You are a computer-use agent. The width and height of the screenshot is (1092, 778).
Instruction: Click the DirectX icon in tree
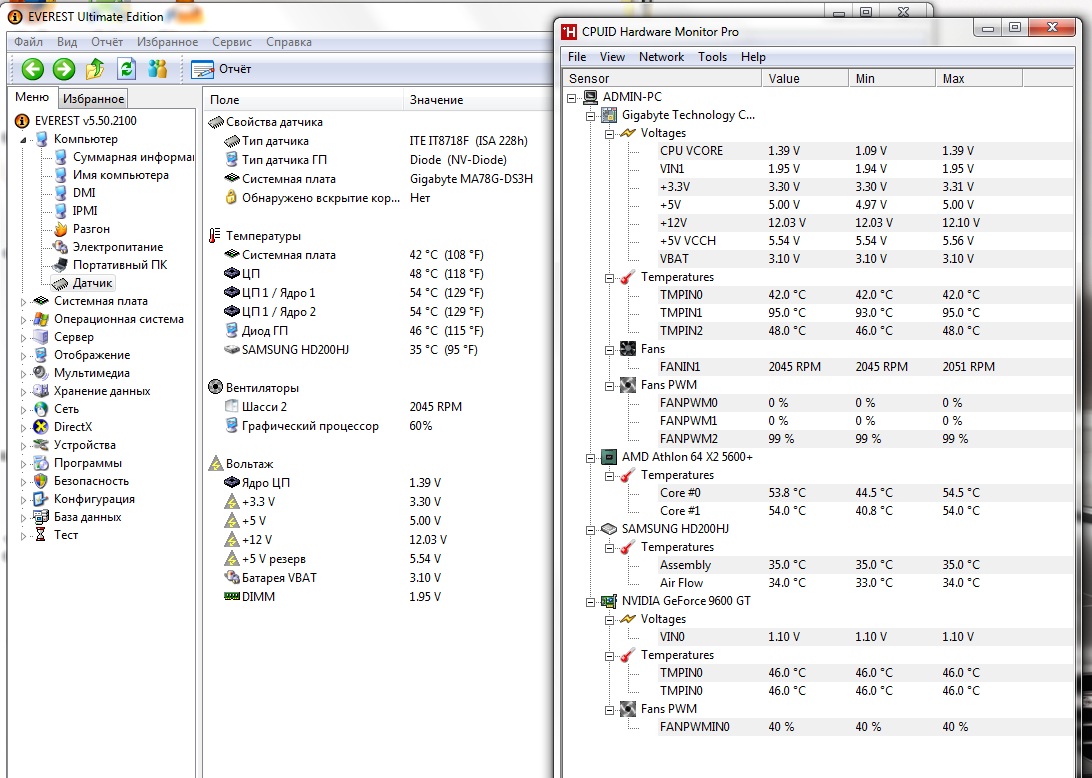tap(41, 427)
